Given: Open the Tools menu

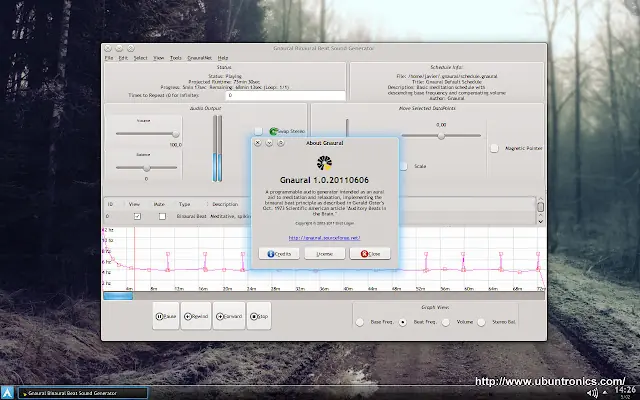Looking at the screenshot, I should point(176,58).
